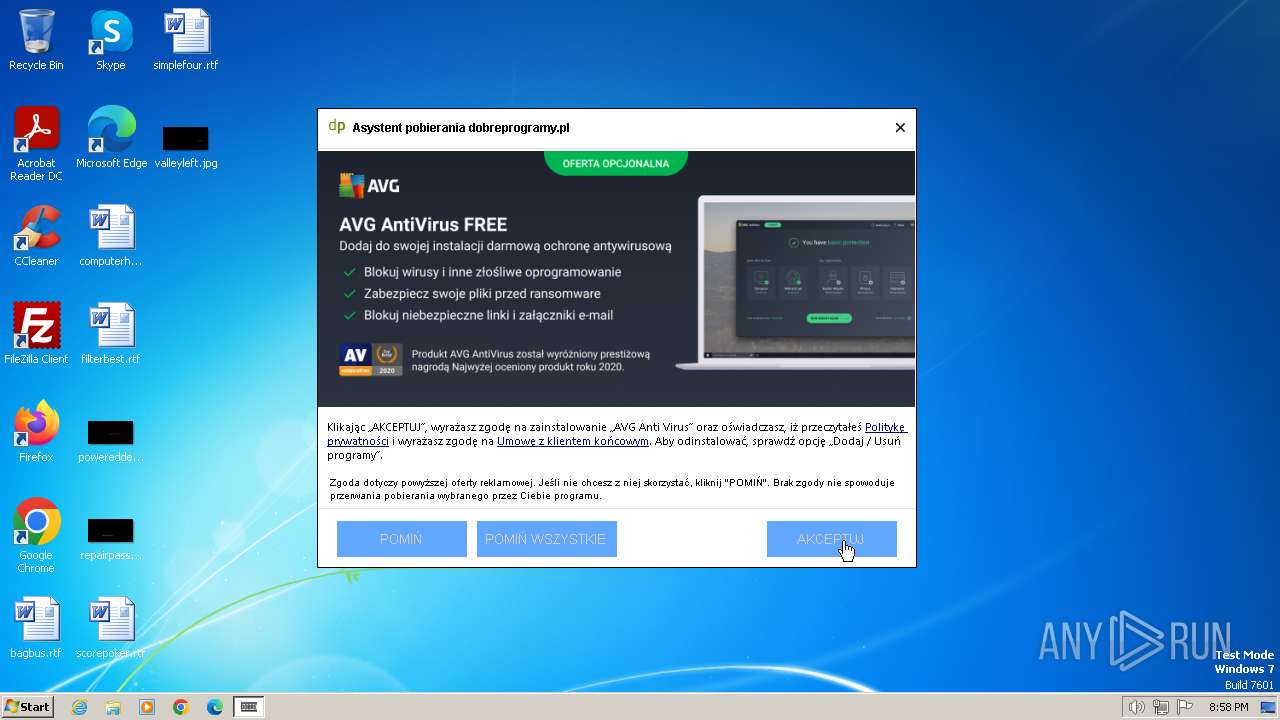This screenshot has height=720, width=1280.
Task: Click the AVG AntiVirus FREE heading
Action: (423, 224)
